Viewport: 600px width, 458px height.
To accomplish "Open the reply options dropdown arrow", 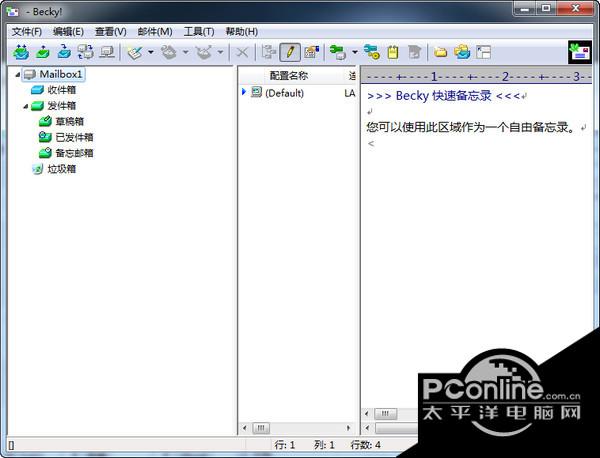I will click(x=186, y=52).
